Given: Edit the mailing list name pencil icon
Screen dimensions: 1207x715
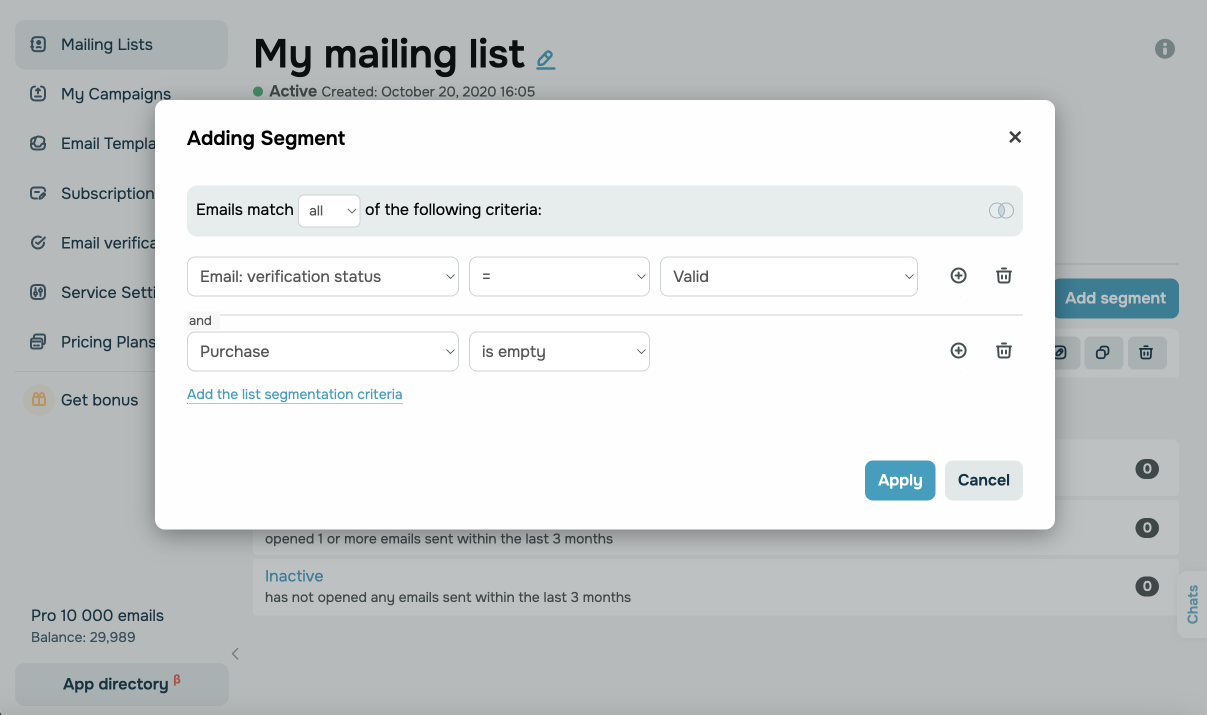Looking at the screenshot, I should (x=545, y=59).
